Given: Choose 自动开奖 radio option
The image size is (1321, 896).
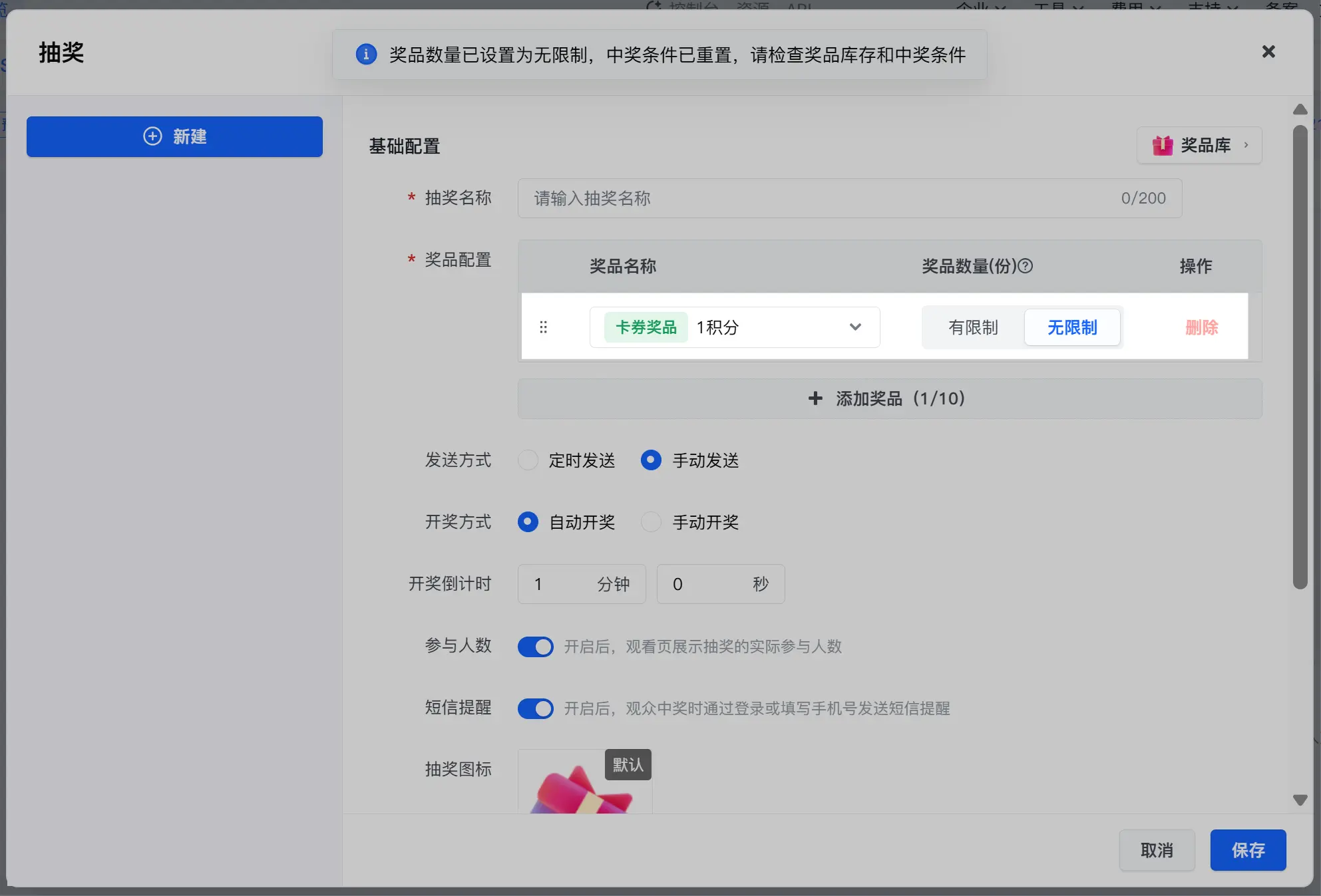Looking at the screenshot, I should tap(528, 522).
